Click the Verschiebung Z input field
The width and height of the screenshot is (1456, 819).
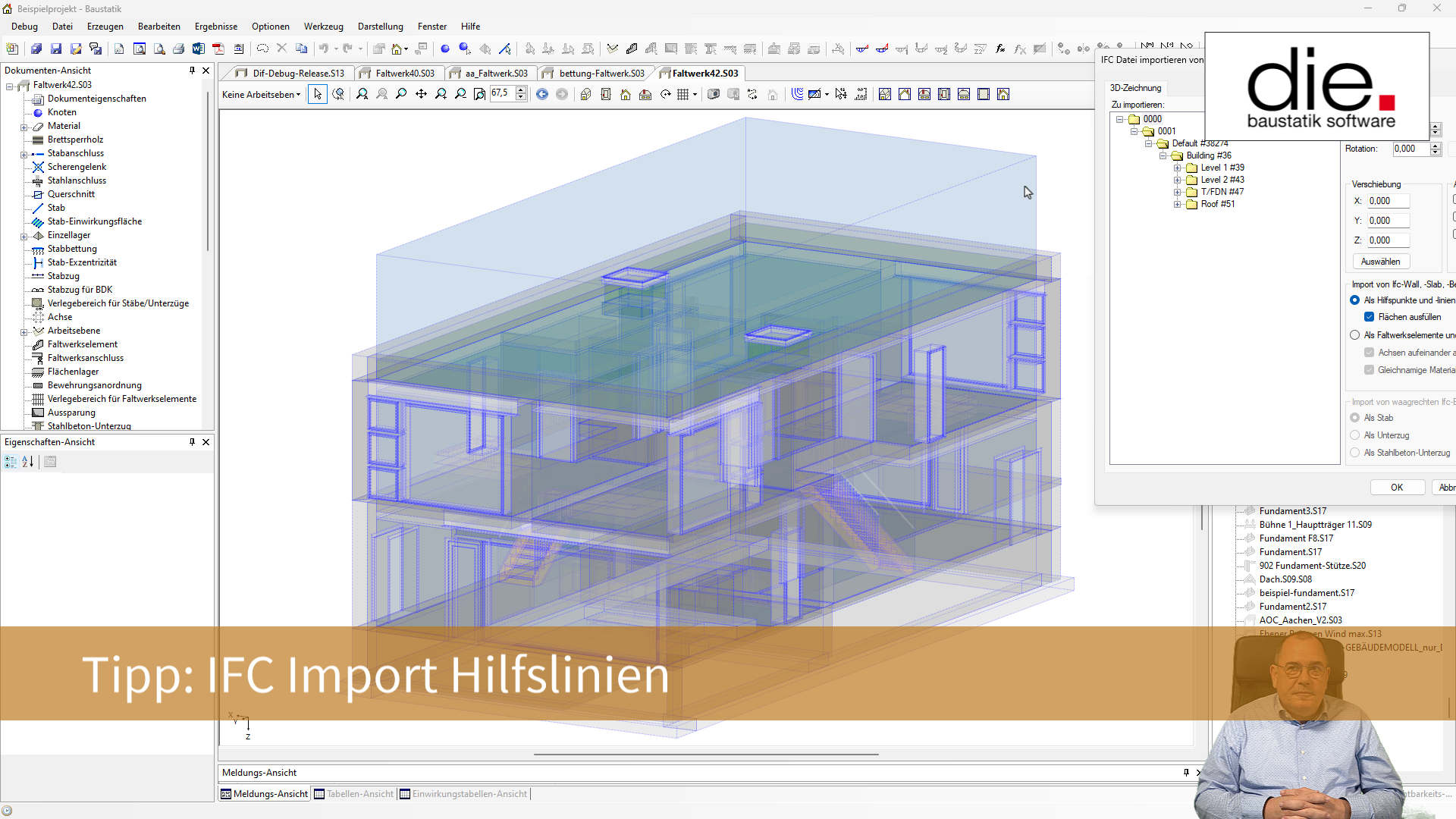[x=1389, y=240]
